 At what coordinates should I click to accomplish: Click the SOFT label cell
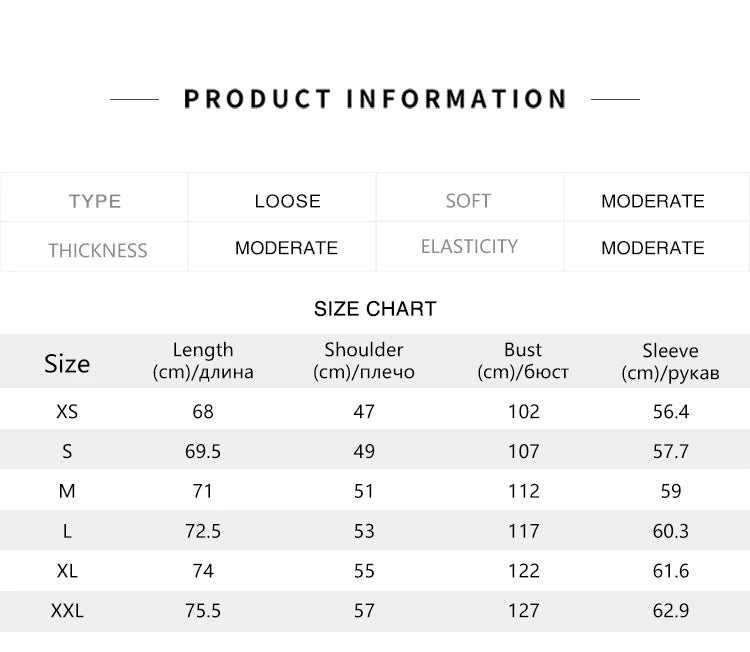pos(468,201)
